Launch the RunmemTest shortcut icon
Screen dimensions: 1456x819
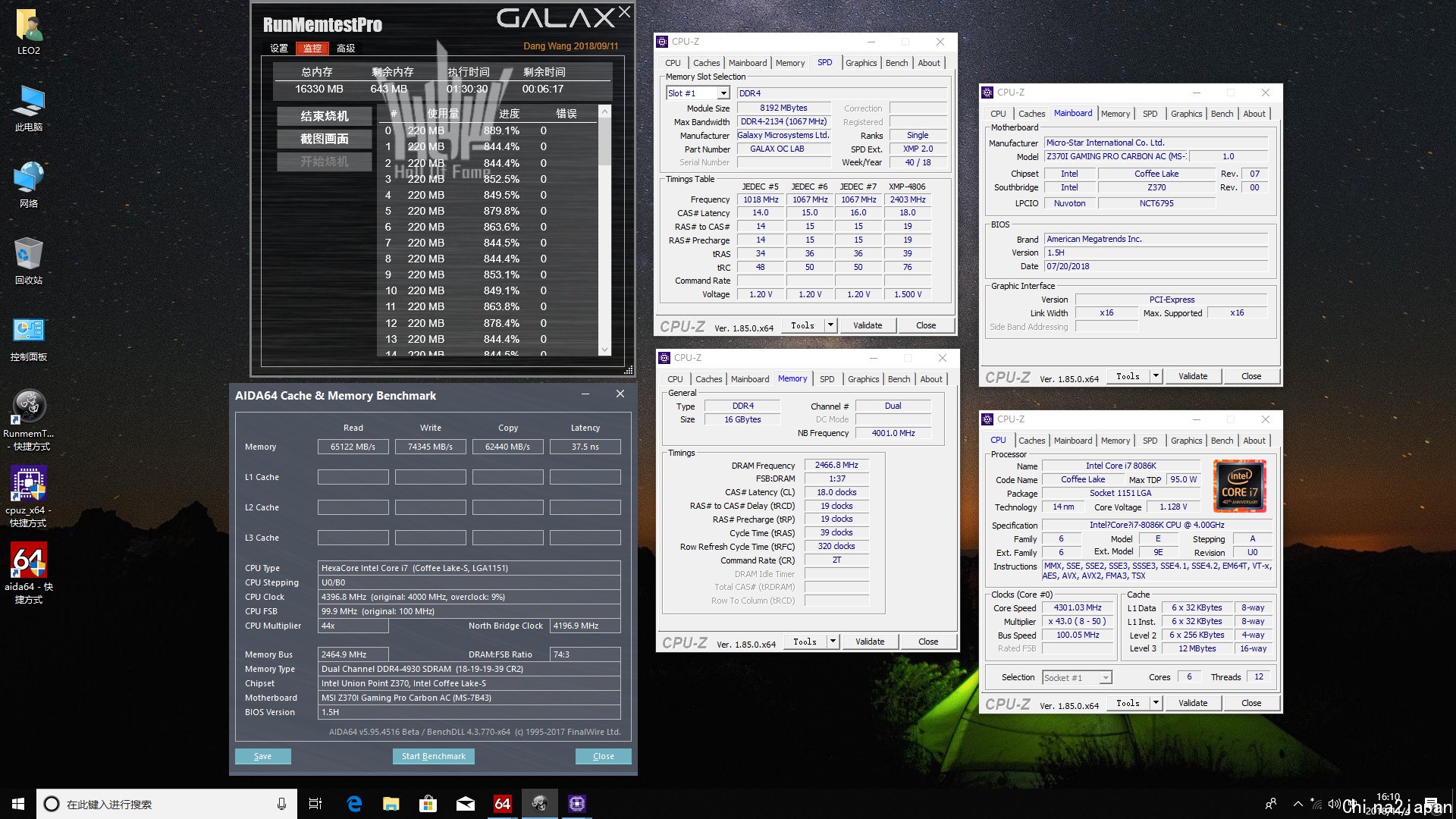29,420
